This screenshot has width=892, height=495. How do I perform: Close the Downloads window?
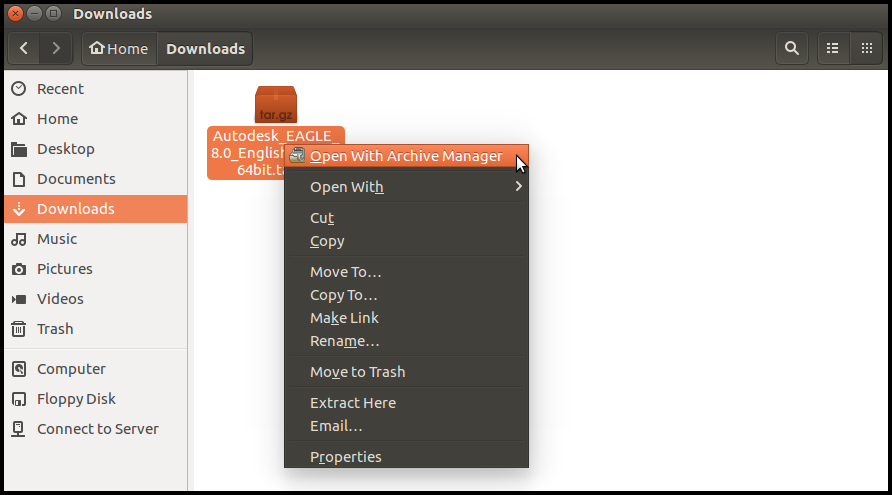point(15,14)
